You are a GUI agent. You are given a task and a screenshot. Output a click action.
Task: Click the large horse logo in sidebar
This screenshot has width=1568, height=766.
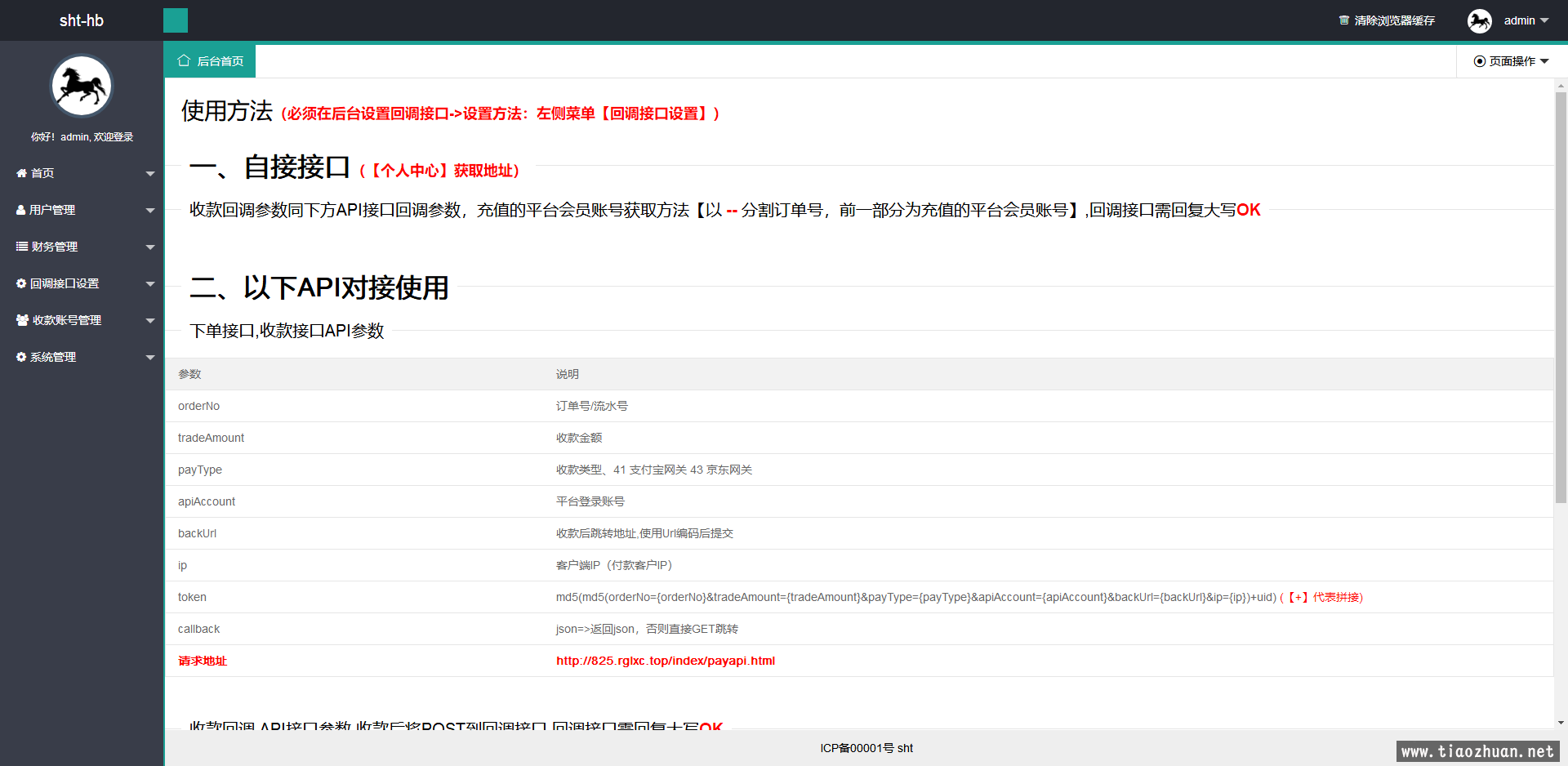[x=82, y=86]
